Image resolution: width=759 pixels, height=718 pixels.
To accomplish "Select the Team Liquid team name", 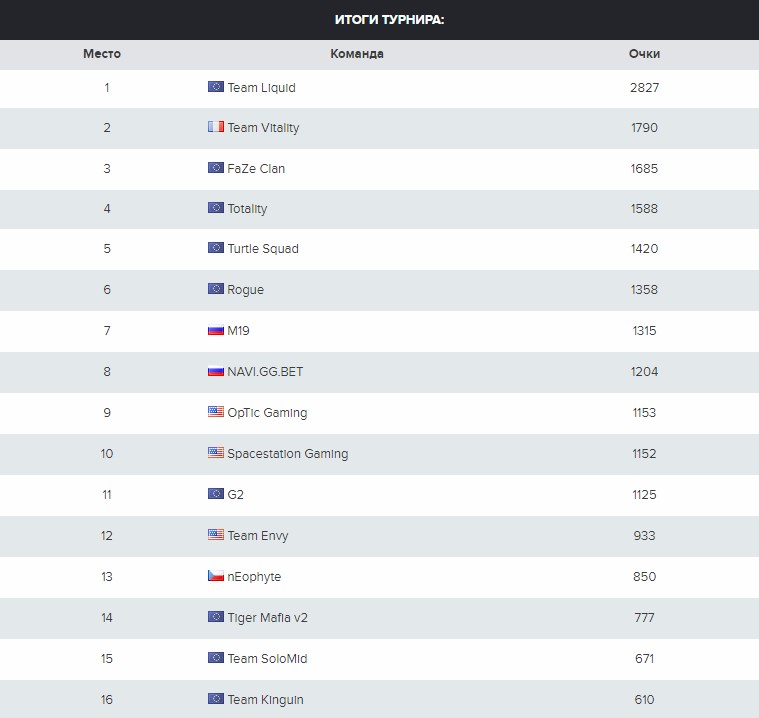I will (261, 88).
